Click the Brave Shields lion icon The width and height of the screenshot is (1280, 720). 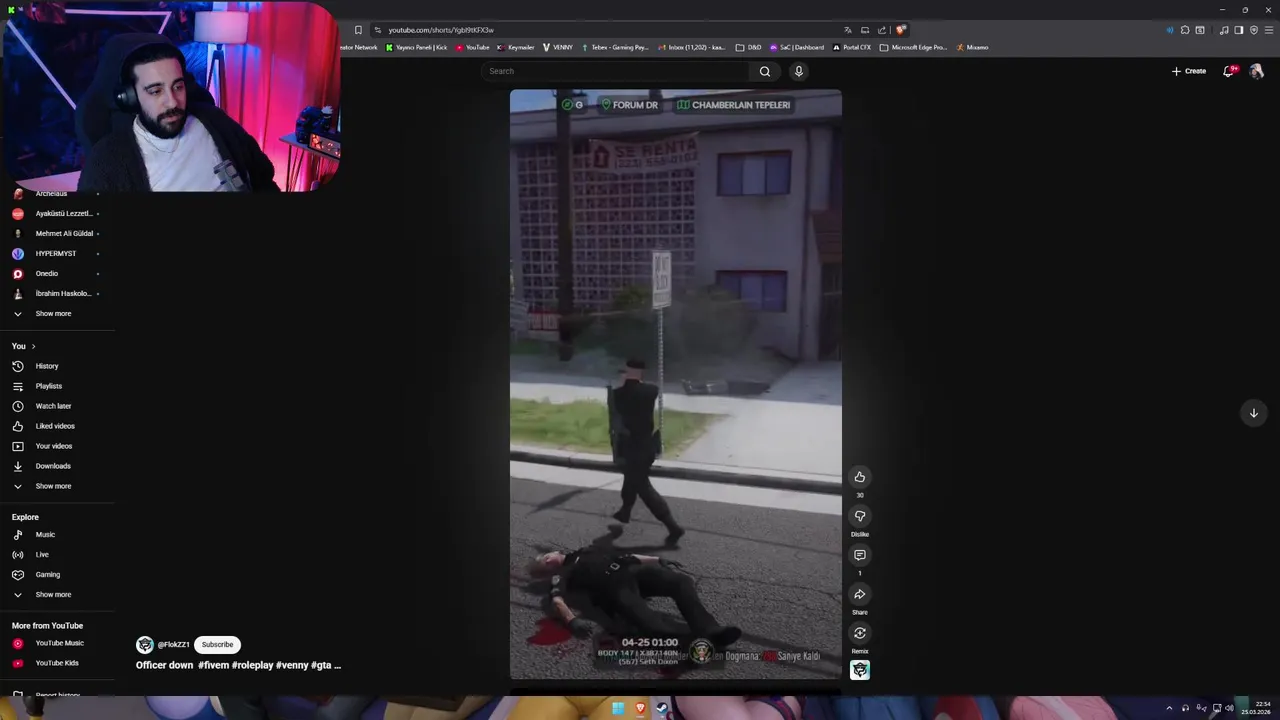(x=901, y=30)
